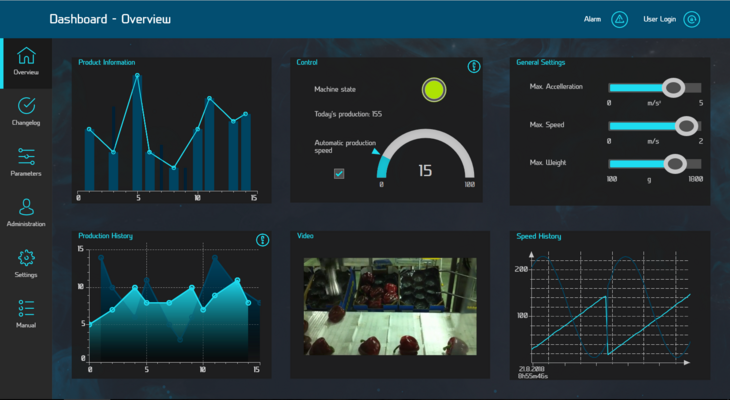Toggle the Automatic production speed checkbox

(339, 173)
